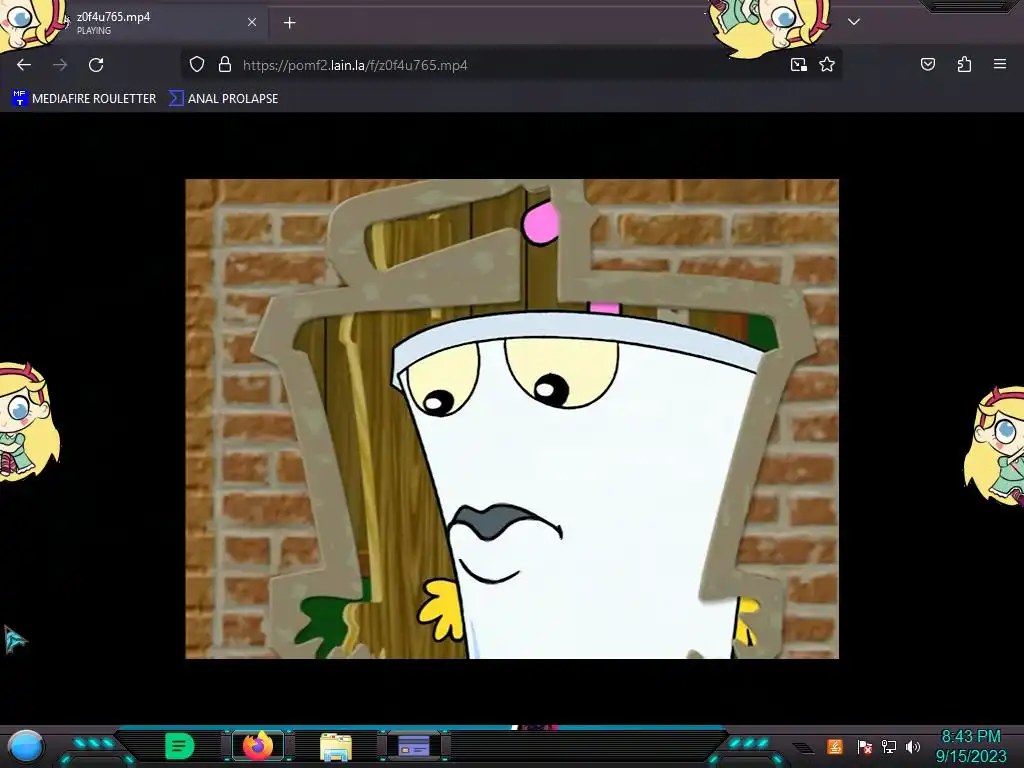Open the tracking protection shield panel
The image size is (1024, 768).
tap(197, 65)
